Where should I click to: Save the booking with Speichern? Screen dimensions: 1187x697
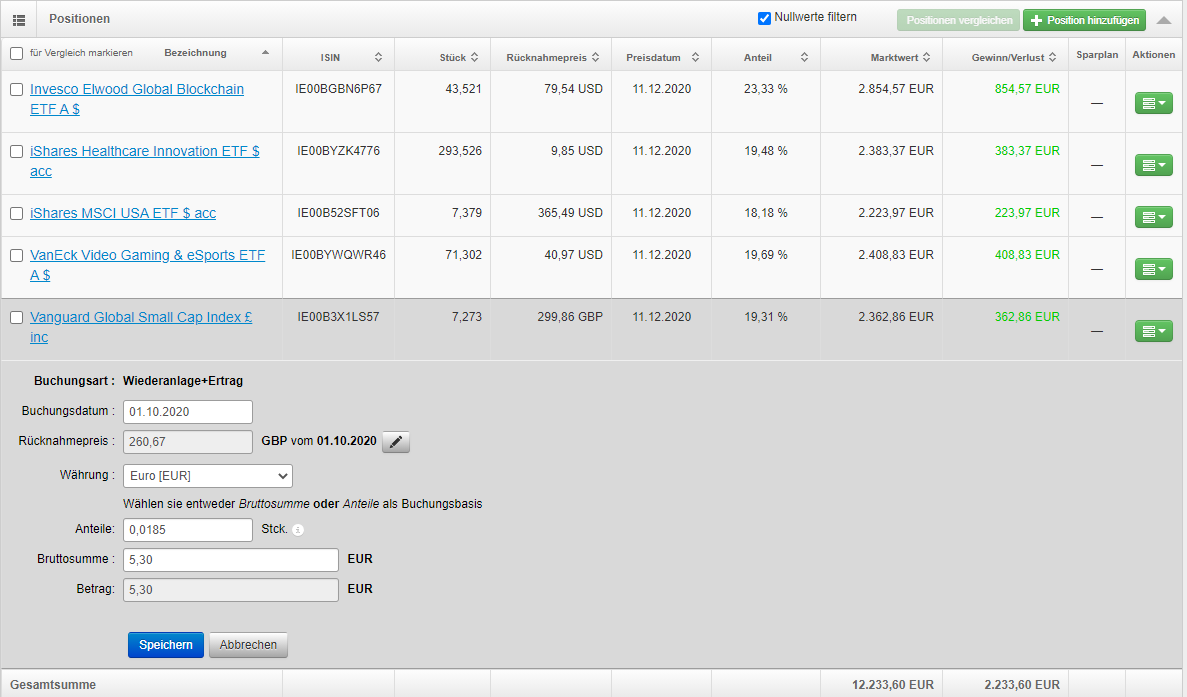pos(166,645)
